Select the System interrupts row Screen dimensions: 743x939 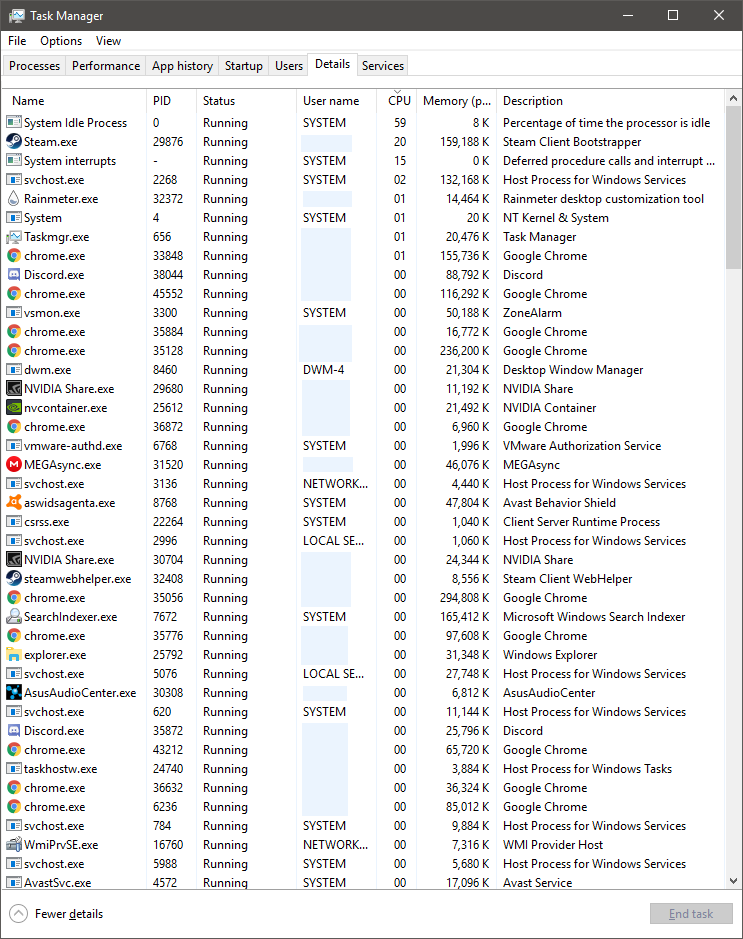(364, 160)
